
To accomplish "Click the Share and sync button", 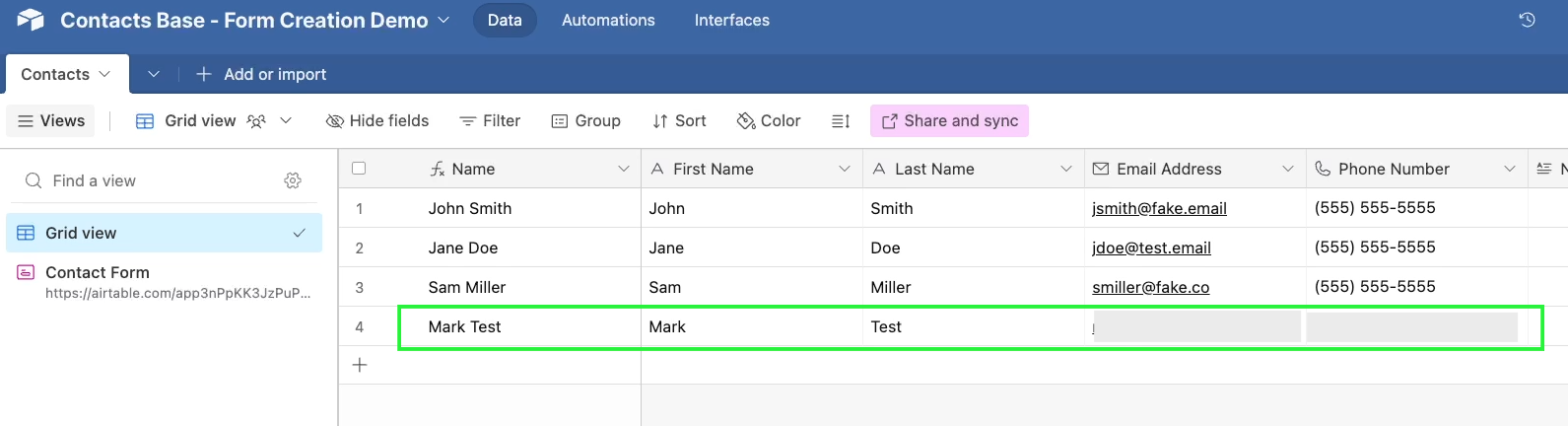I will point(949,121).
